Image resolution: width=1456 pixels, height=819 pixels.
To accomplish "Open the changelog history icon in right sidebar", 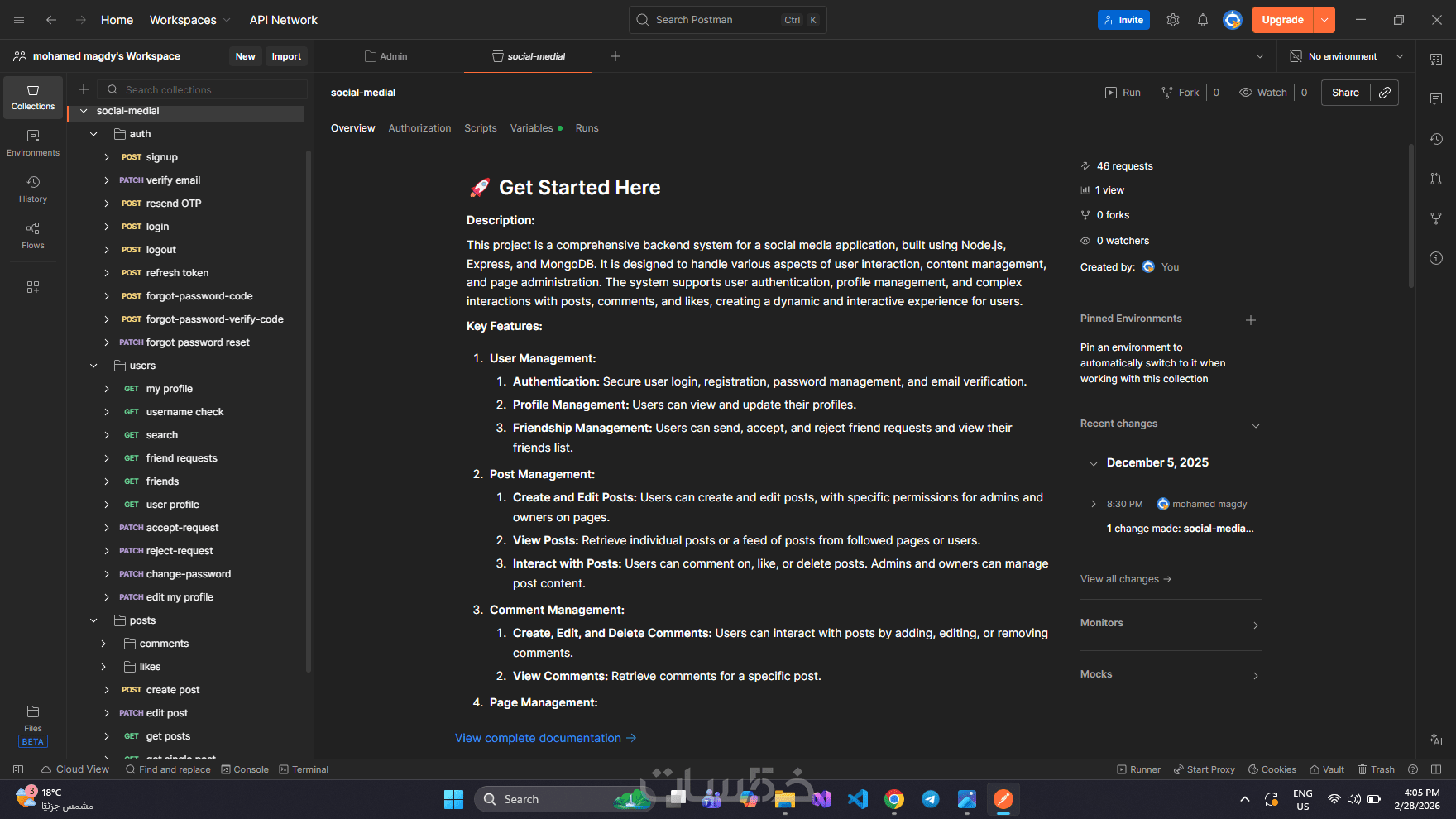I will coord(1436,139).
